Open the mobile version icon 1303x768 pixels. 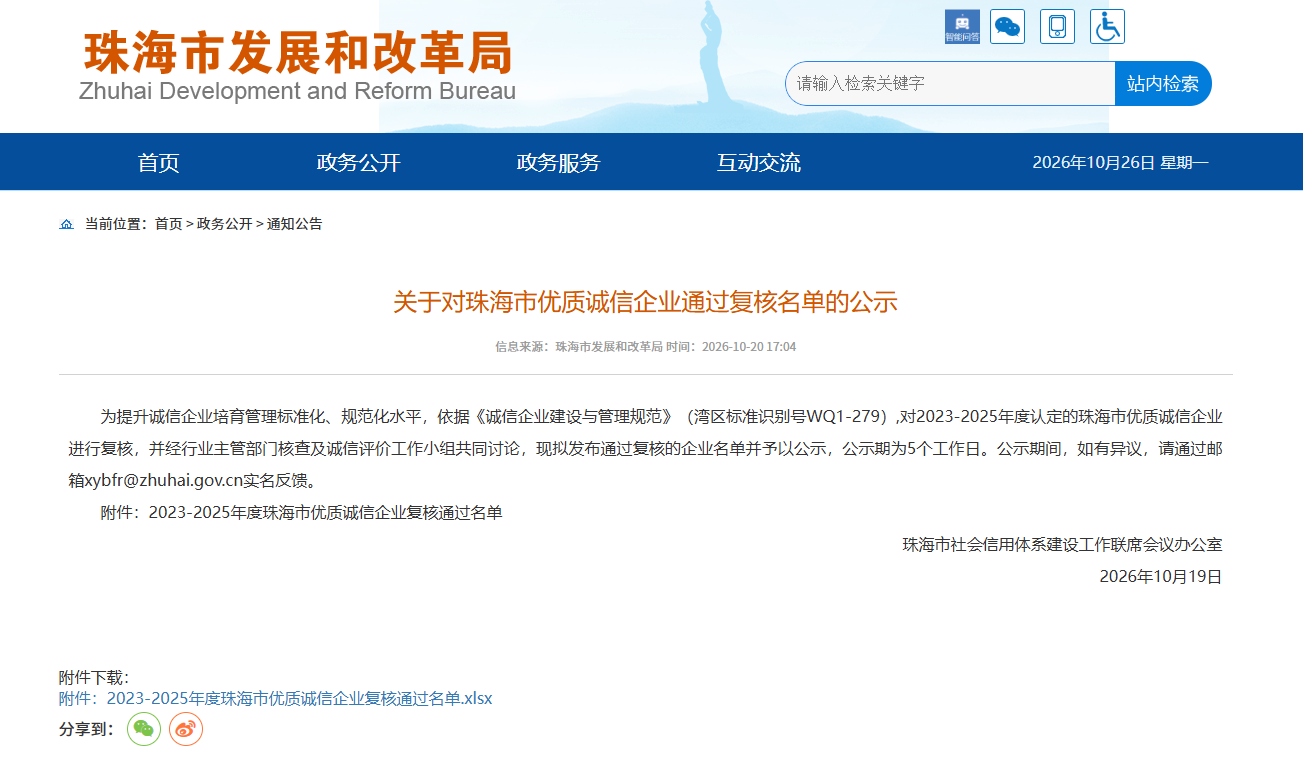tap(1057, 26)
